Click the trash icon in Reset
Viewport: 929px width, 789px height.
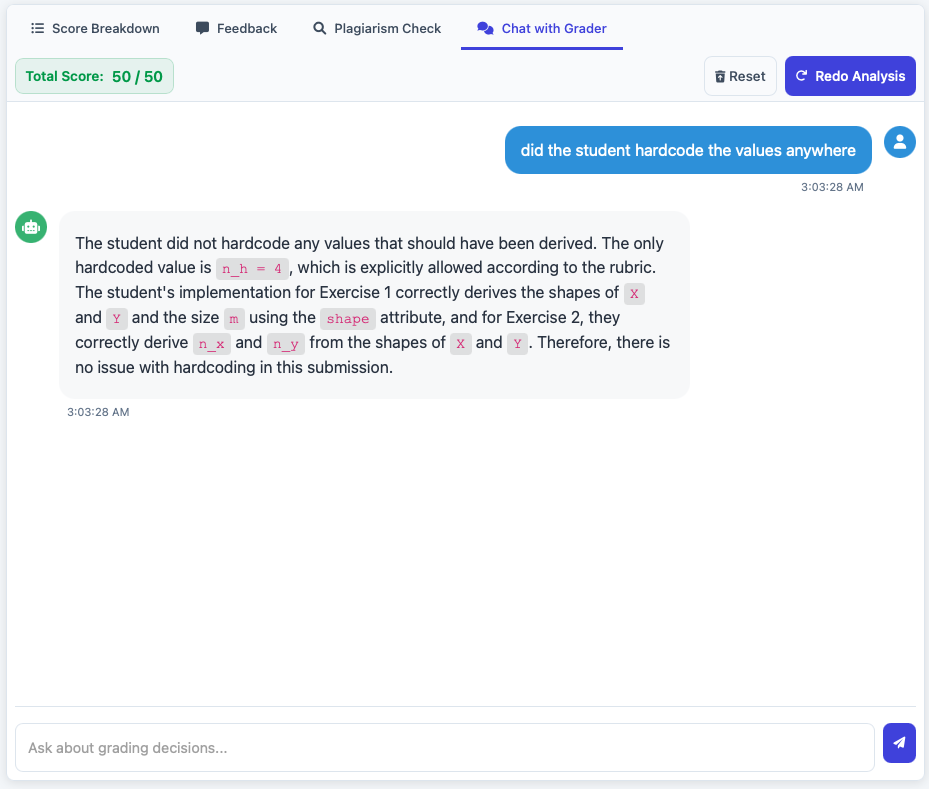(x=720, y=76)
